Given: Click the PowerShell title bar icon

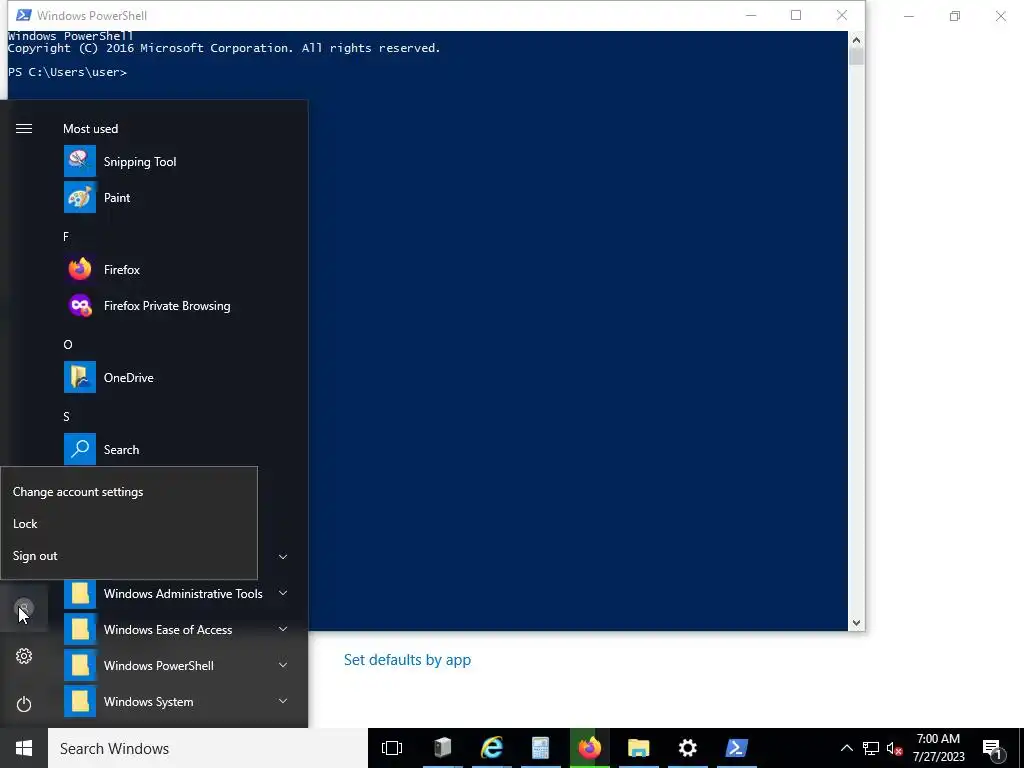Looking at the screenshot, I should pos(24,15).
